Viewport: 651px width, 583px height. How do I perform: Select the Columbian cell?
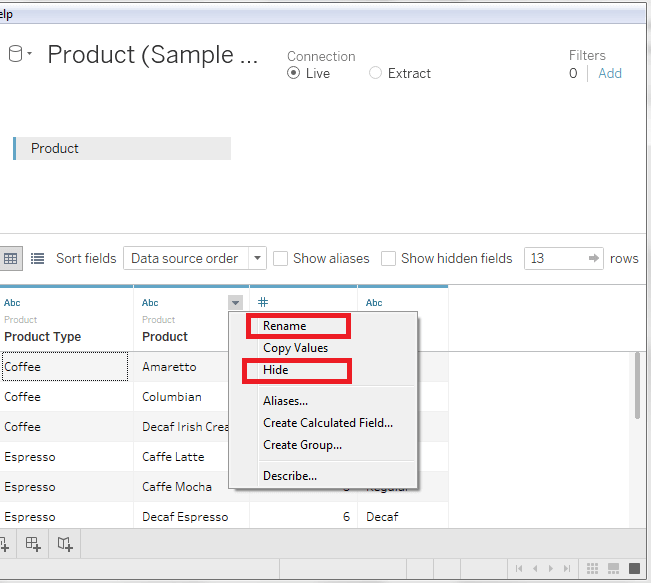point(171,397)
